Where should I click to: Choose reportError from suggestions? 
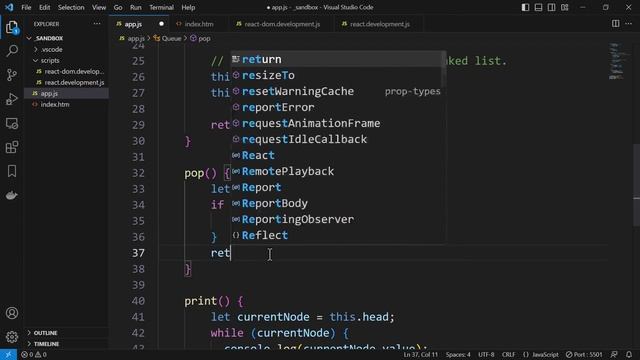[x=338, y=107]
